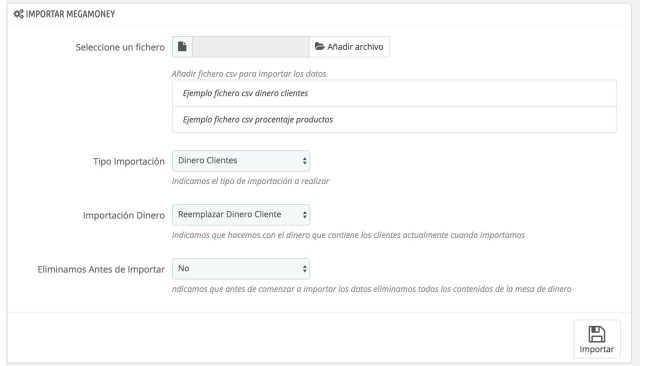Click the Seleccione un fichero label
The image size is (646, 366).
pos(120,47)
